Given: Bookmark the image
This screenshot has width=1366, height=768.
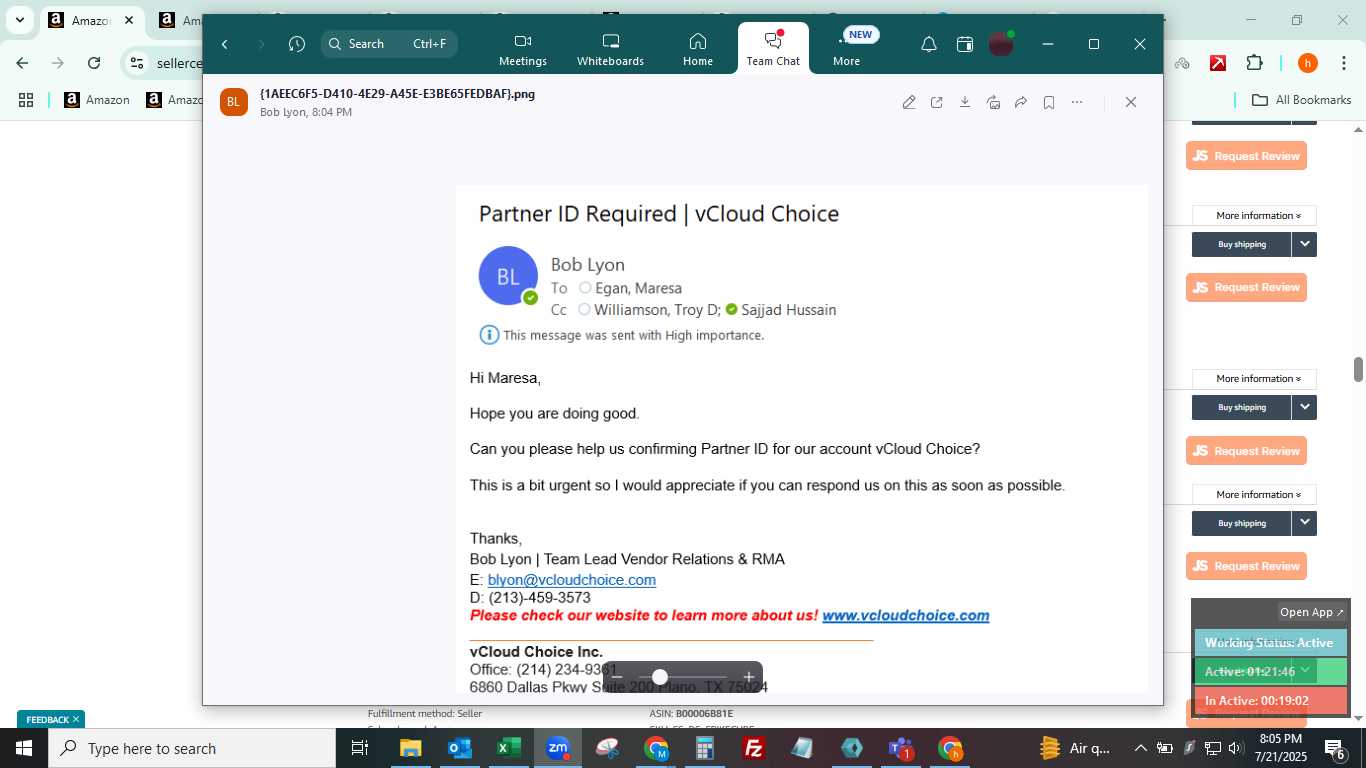Looking at the screenshot, I should tap(1049, 102).
